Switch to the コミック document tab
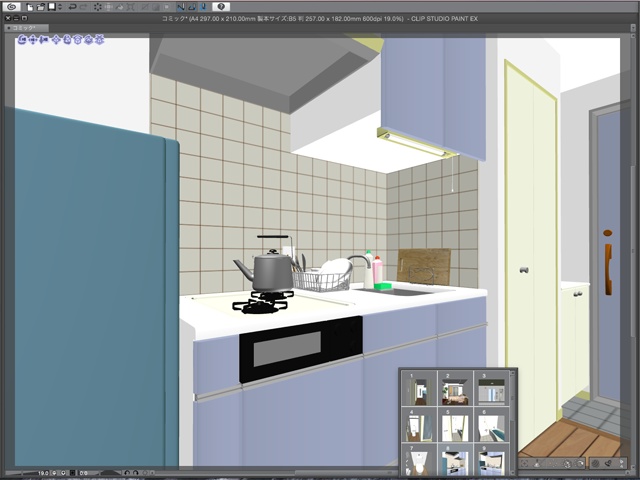Viewport: 640px width, 480px height. (26, 28)
